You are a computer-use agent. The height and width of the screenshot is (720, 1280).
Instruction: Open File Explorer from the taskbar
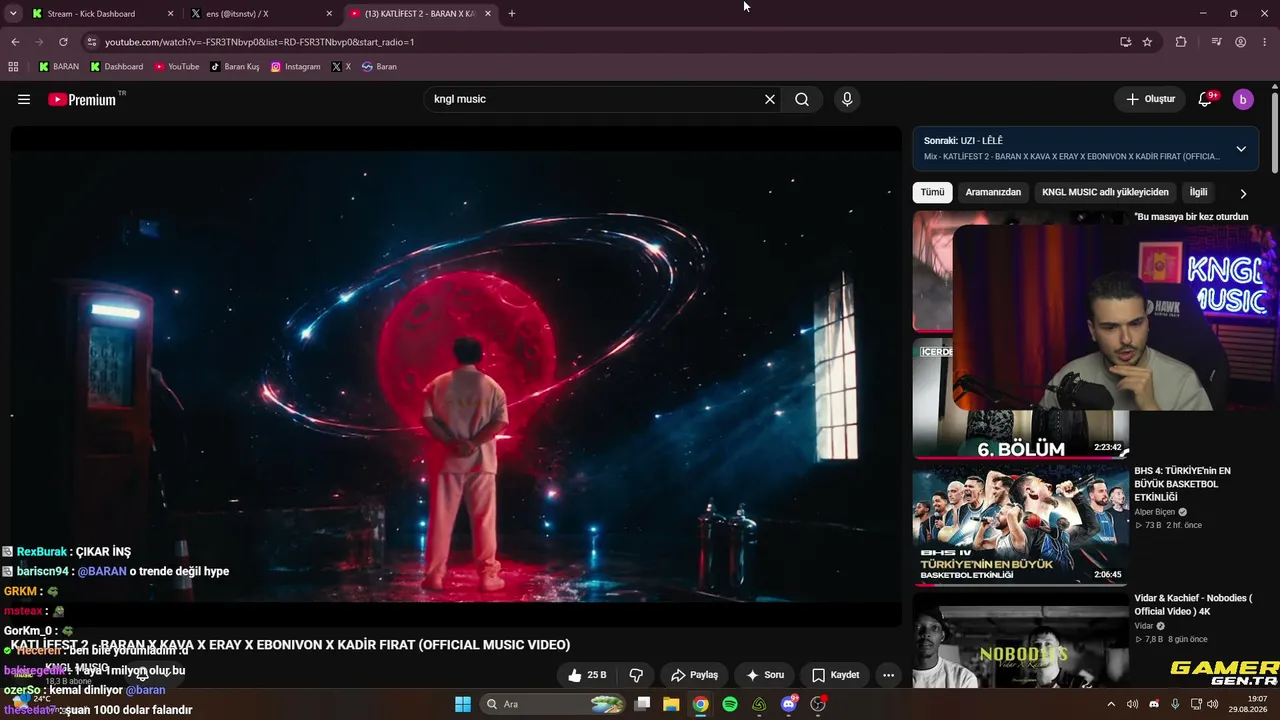coord(671,704)
